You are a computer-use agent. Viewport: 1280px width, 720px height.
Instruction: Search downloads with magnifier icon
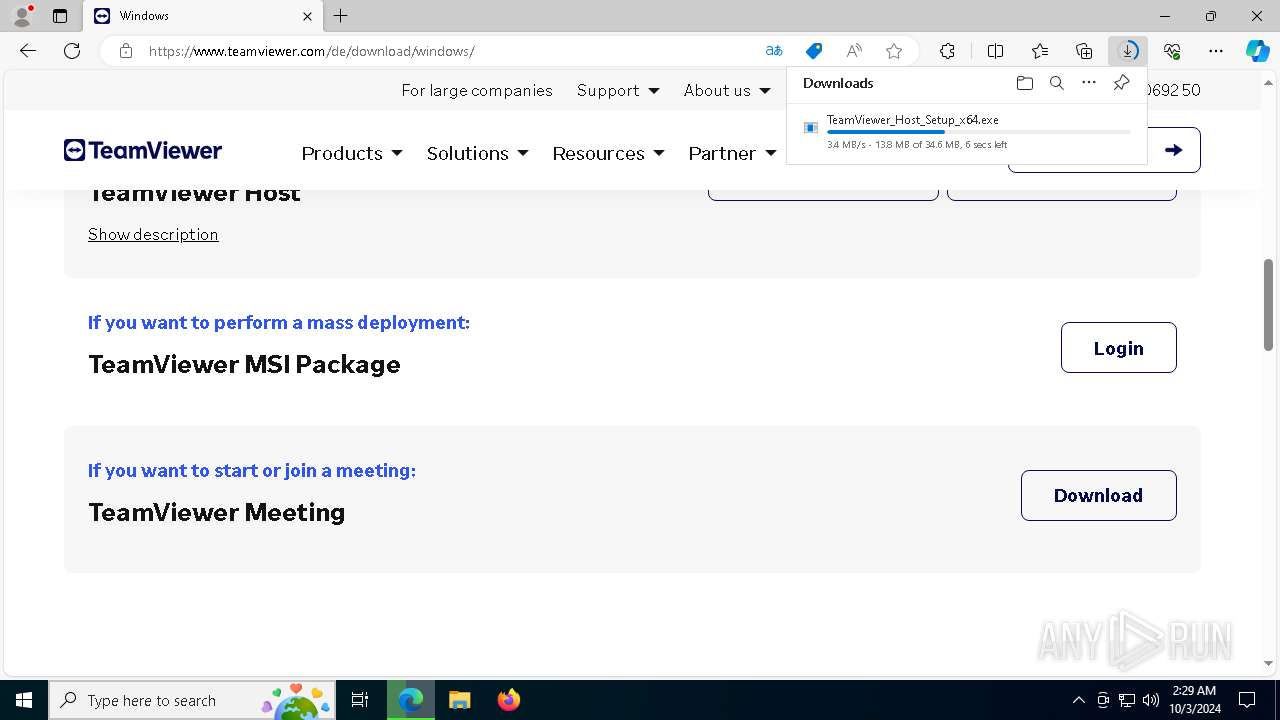coord(1056,83)
